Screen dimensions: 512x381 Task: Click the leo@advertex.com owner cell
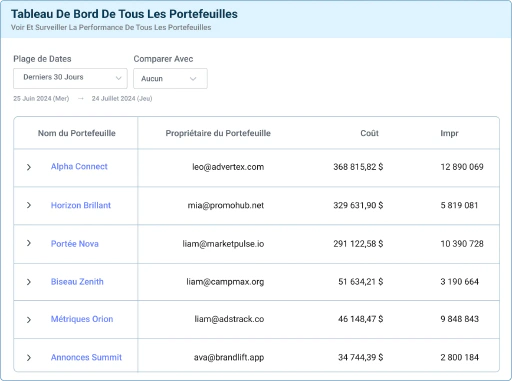click(x=228, y=167)
